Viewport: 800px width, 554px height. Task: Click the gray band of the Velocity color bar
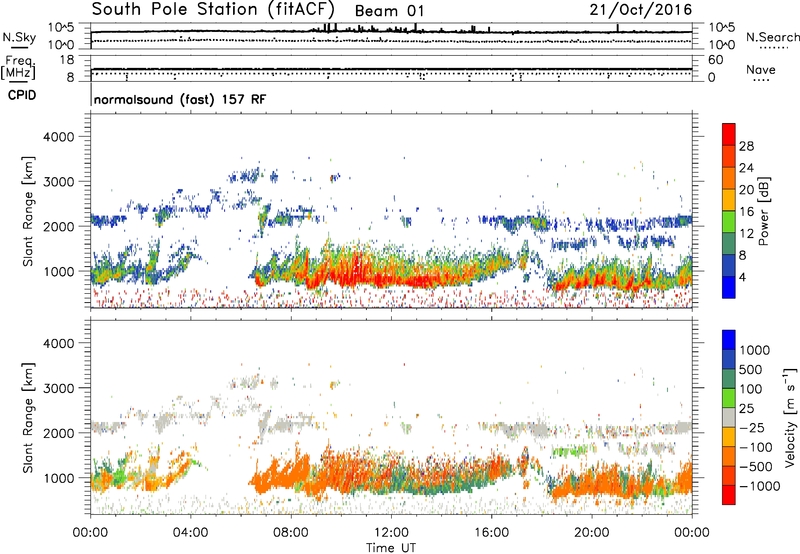[x=729, y=417]
